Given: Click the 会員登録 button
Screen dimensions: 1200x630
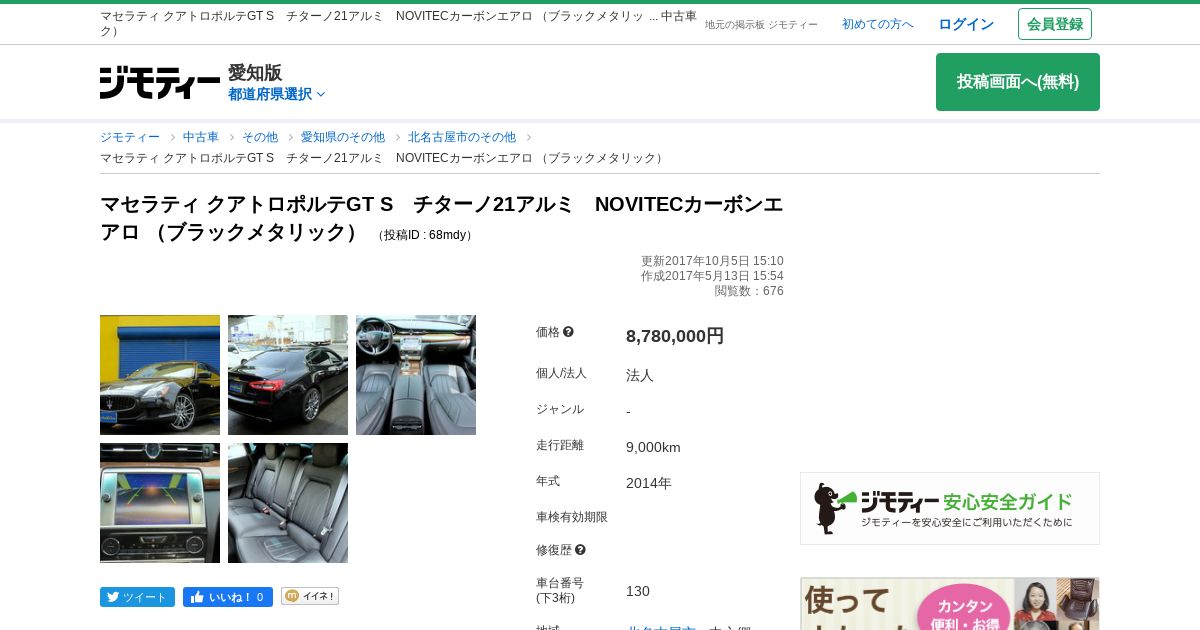Looking at the screenshot, I should point(1055,24).
